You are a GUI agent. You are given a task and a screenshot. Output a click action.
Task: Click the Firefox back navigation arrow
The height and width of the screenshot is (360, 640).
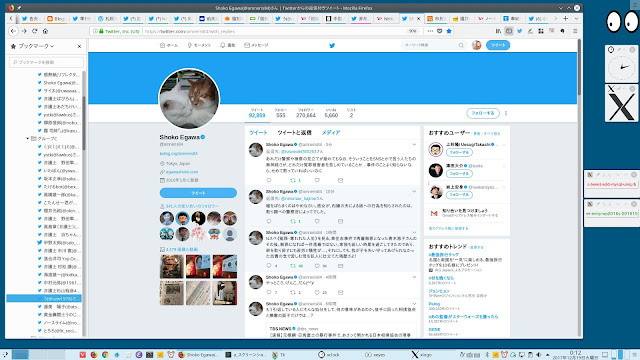coord(13,31)
